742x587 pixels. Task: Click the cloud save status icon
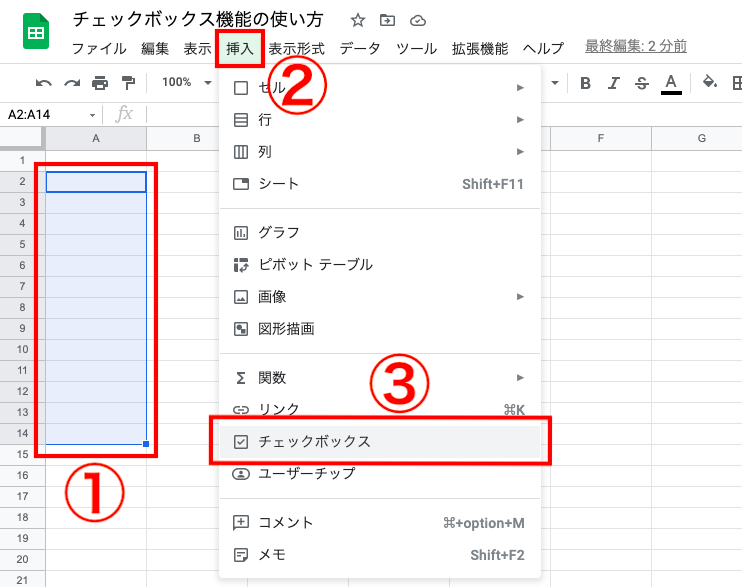417,20
